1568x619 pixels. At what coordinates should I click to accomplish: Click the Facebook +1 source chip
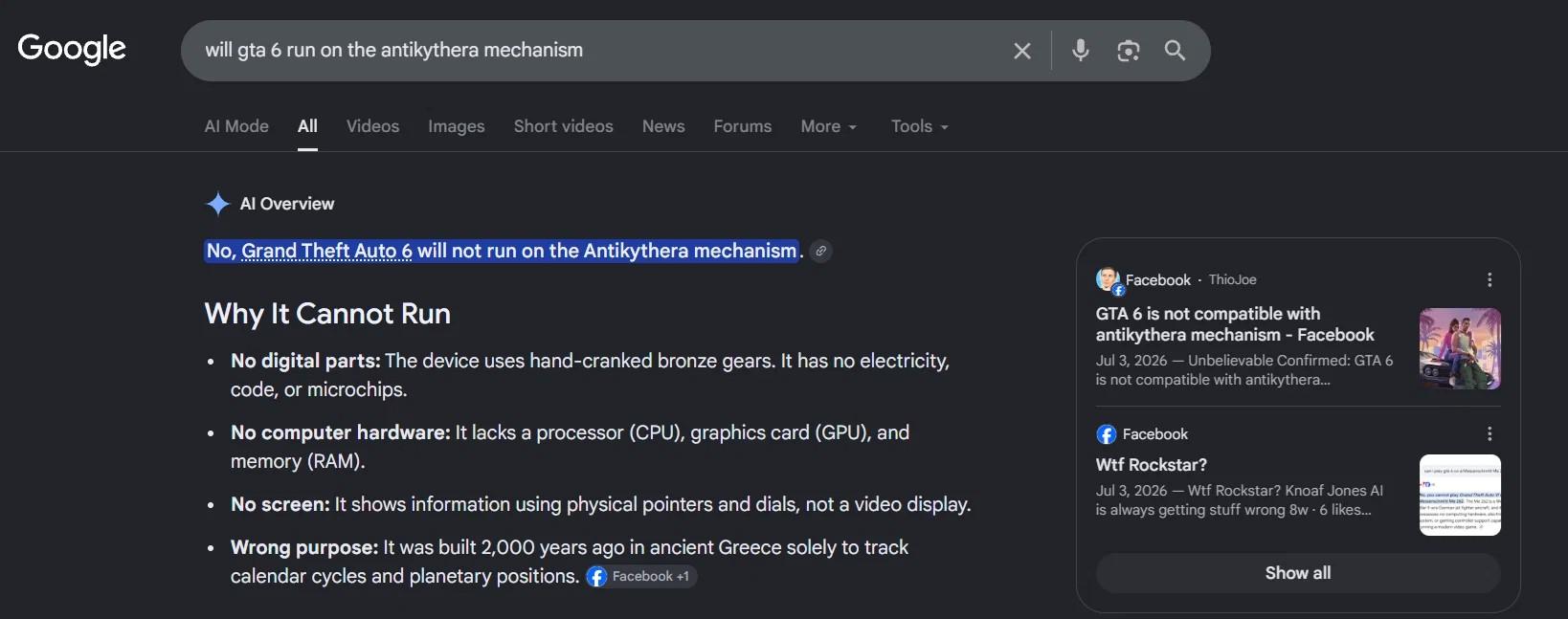[x=640, y=577]
